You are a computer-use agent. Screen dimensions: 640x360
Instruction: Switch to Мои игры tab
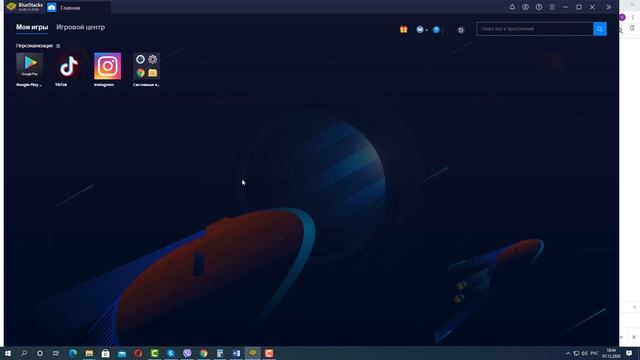pyautogui.click(x=32, y=27)
